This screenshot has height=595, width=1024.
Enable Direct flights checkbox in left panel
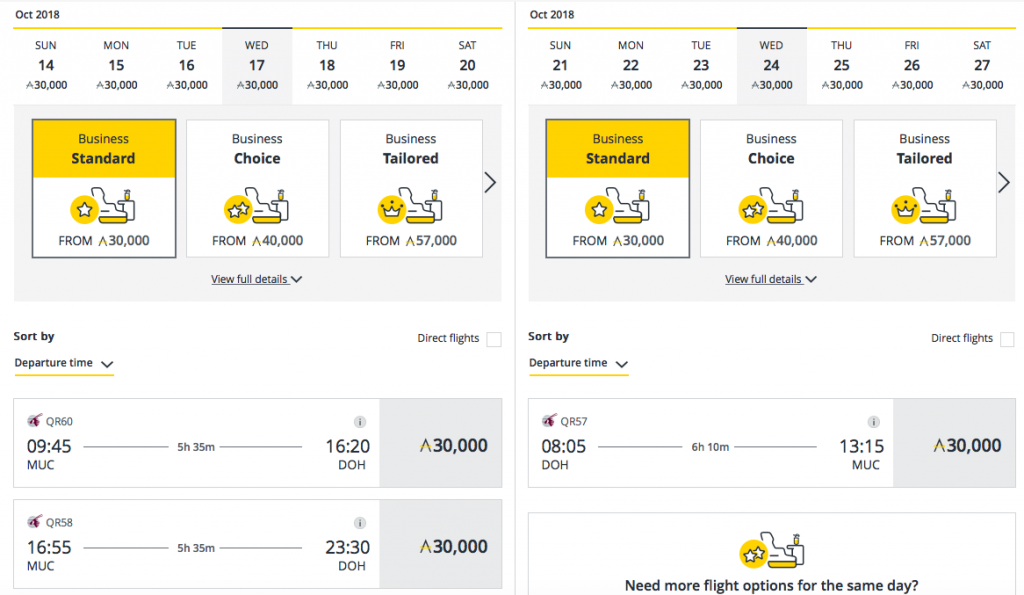(x=493, y=339)
